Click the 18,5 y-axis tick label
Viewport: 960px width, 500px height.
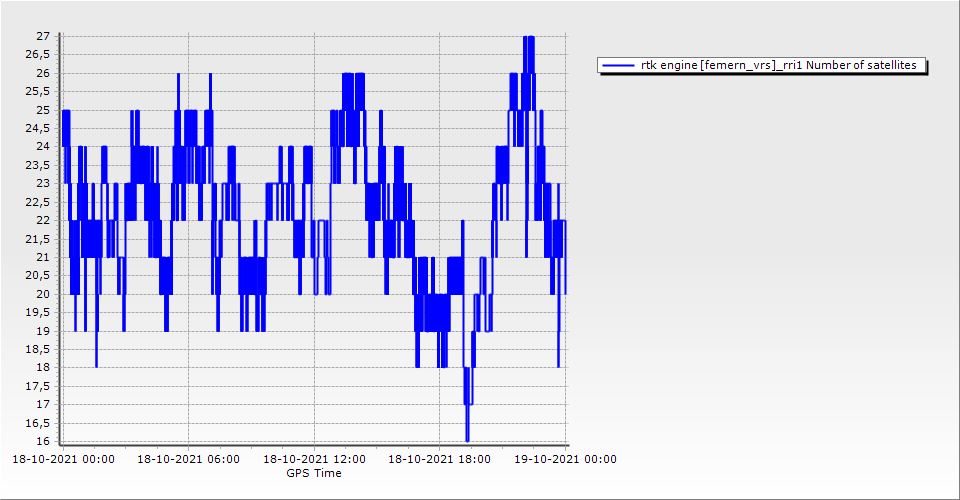(38, 349)
